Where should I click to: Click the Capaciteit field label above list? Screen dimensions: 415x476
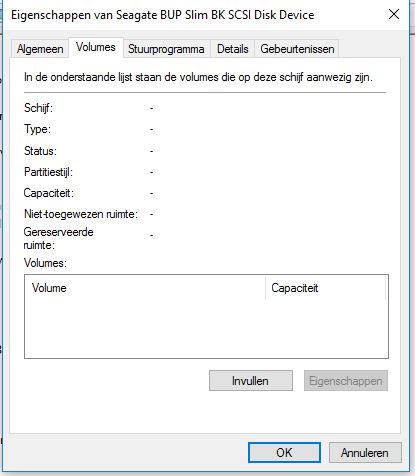pos(49,193)
